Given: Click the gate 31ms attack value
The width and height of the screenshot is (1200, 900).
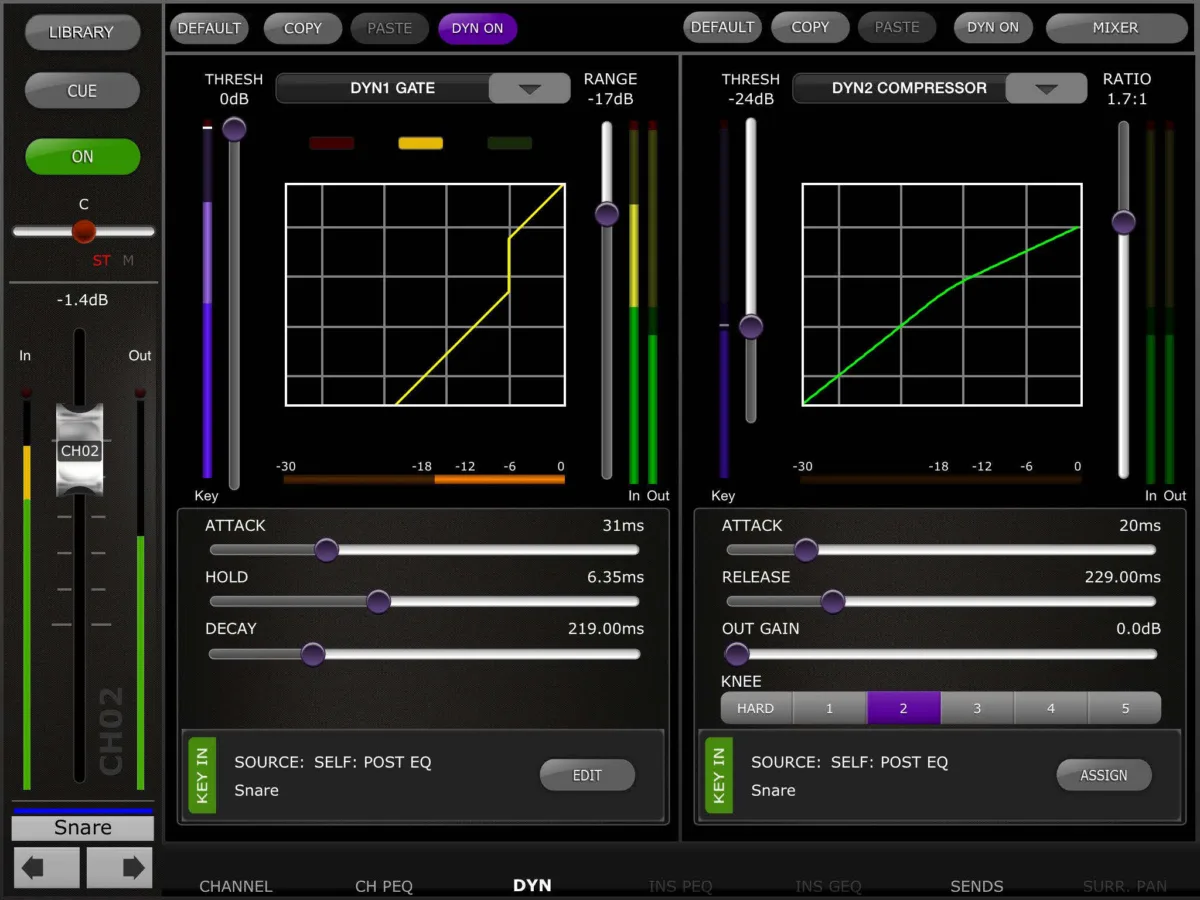Looking at the screenshot, I should [x=623, y=526].
